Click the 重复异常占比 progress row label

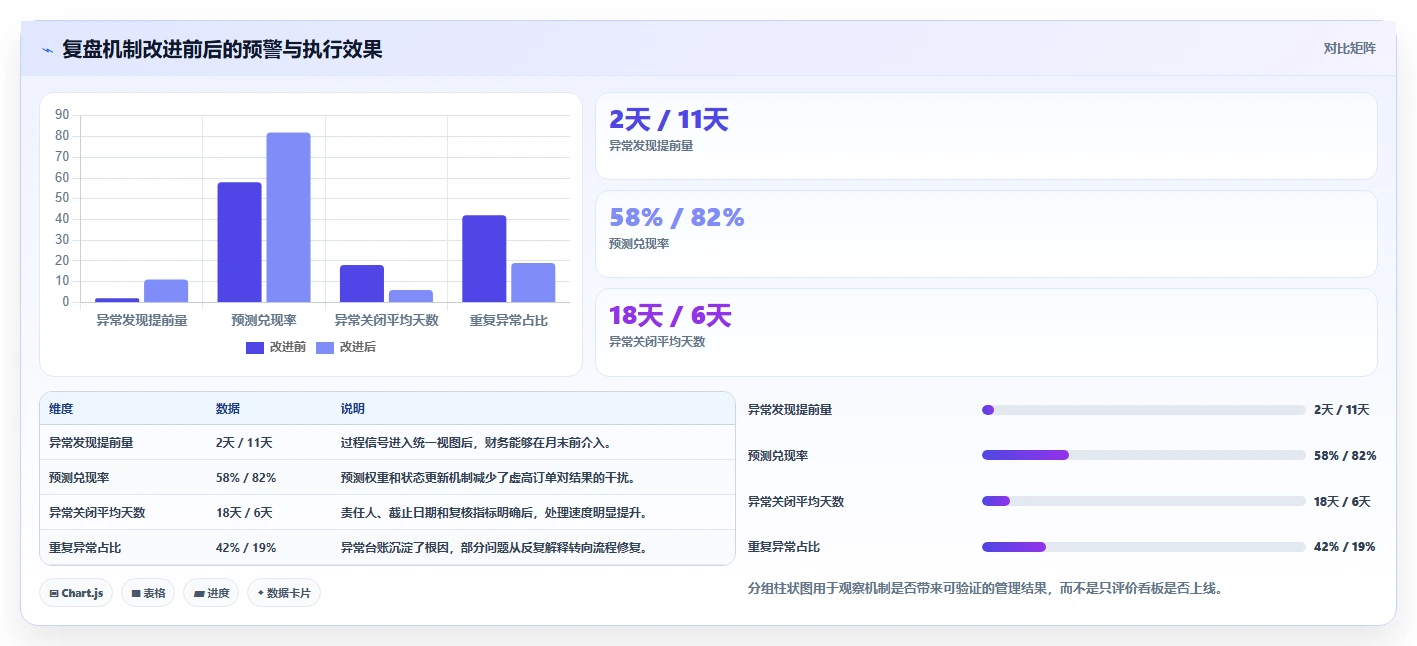[x=784, y=547]
